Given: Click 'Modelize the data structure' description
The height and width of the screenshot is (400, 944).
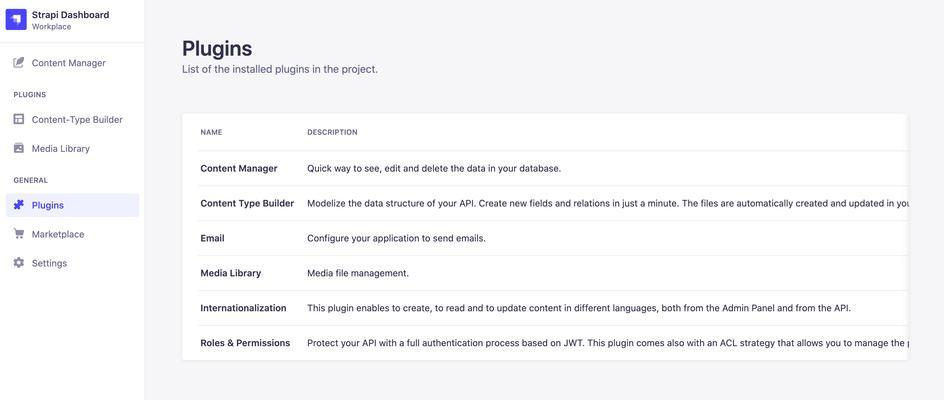Looking at the screenshot, I should 607,203.
